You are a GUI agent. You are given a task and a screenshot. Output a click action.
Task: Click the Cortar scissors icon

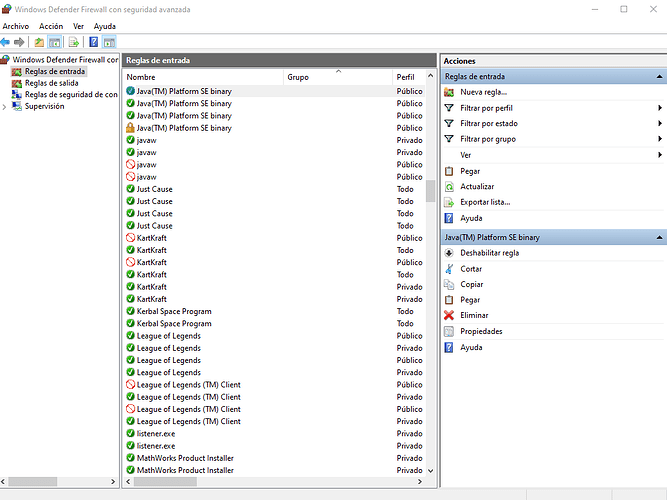click(x=449, y=269)
